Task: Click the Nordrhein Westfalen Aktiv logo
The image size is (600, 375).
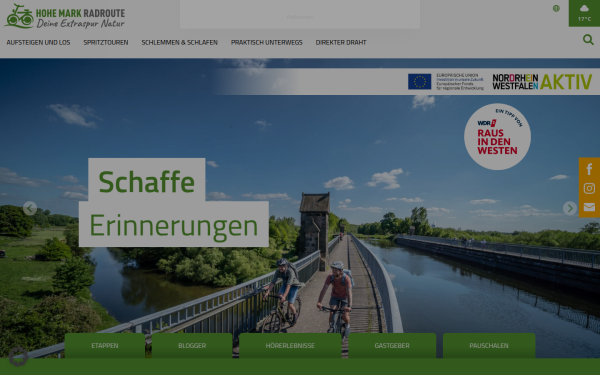Action: click(542, 82)
